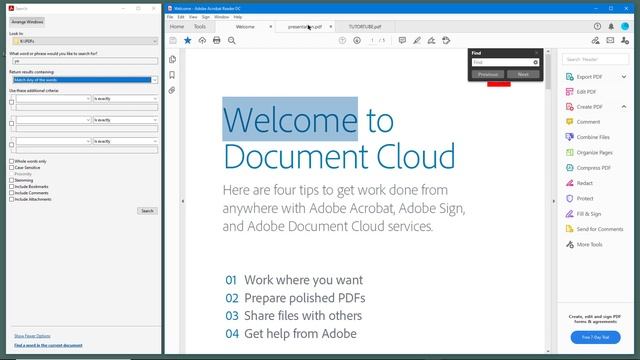Open the third 'Is exactly' condition dropdown

(125, 141)
